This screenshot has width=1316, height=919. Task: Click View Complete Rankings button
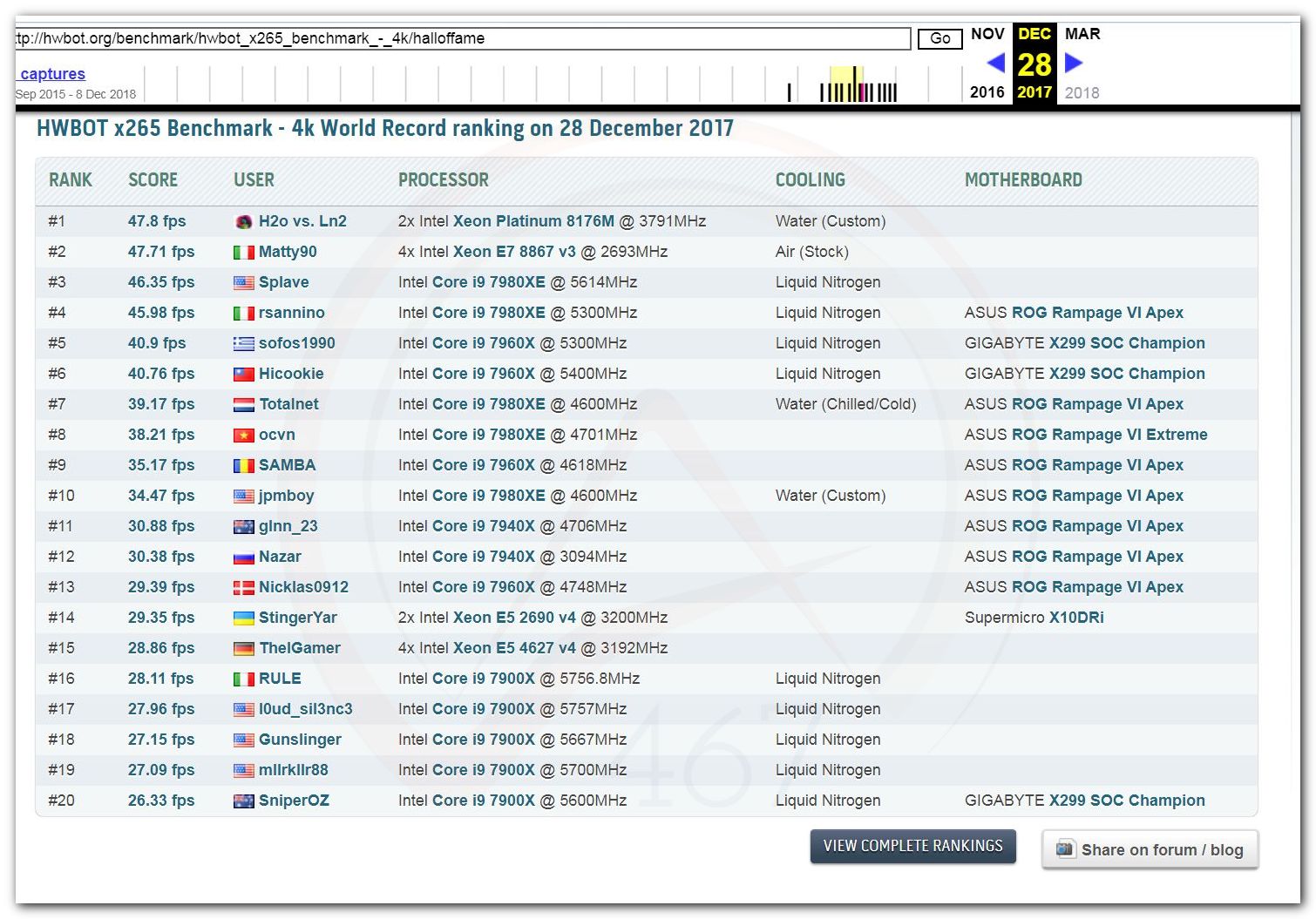913,846
